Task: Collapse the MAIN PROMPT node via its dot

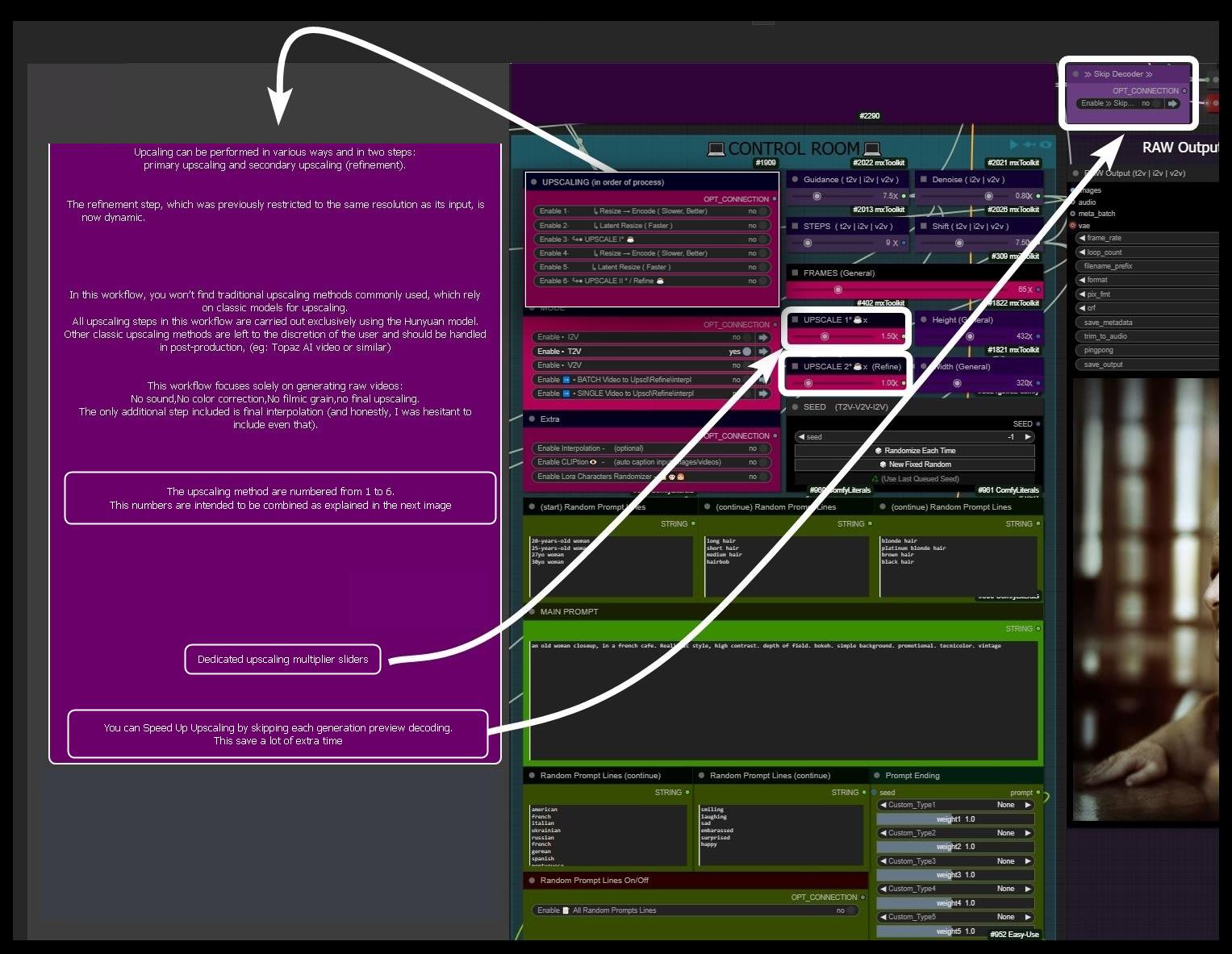Action: (532, 612)
